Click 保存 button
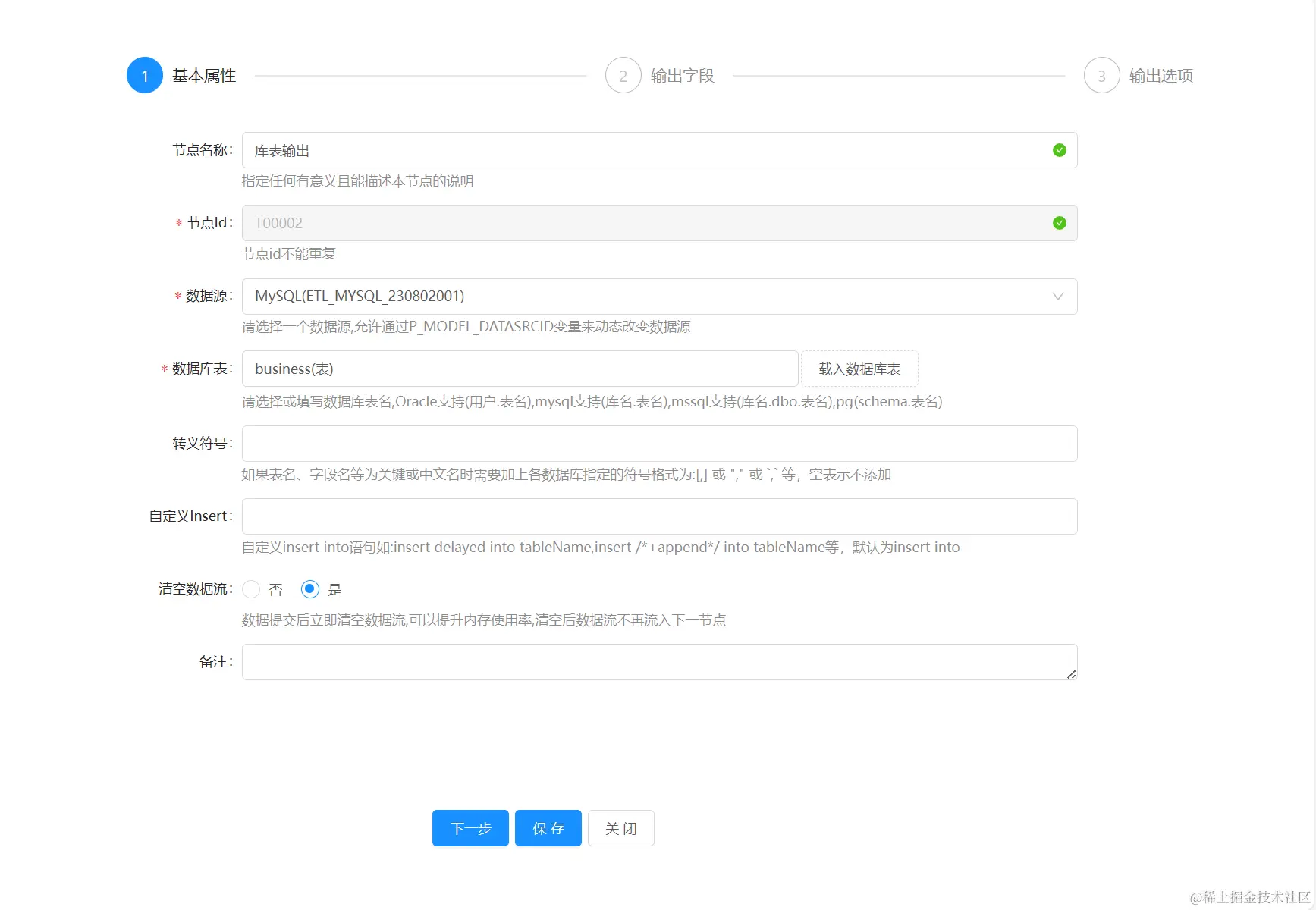Viewport: 1316px width, 910px height. point(548,828)
